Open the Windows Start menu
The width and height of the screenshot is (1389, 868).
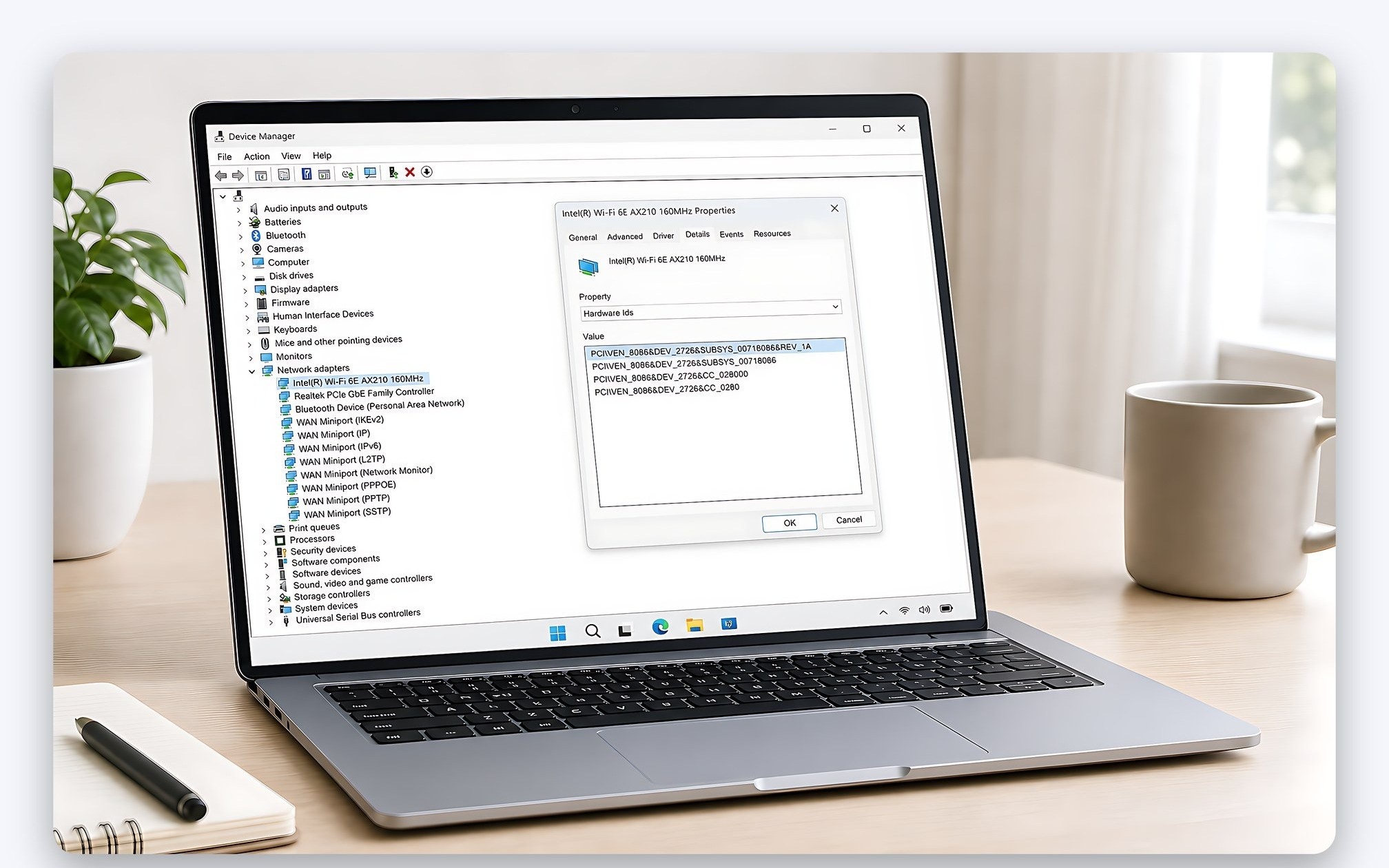558,633
